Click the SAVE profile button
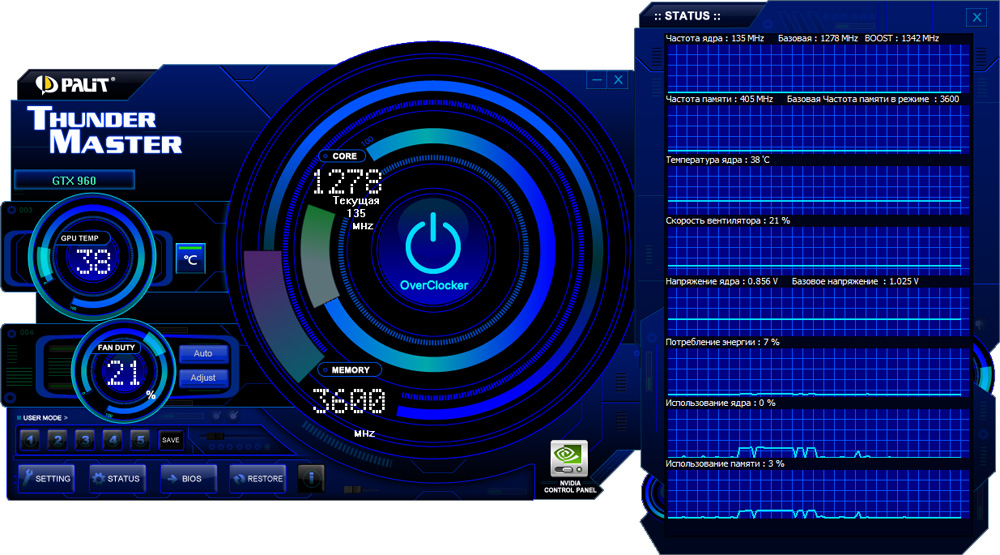This screenshot has height=555, width=1000. pos(170,440)
